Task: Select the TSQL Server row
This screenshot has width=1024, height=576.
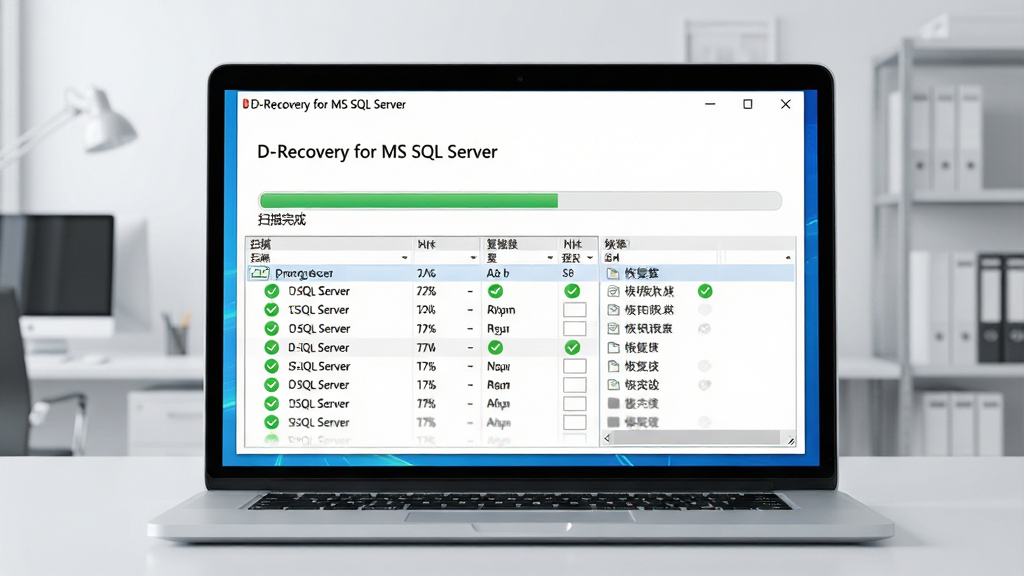Action: pos(423,310)
